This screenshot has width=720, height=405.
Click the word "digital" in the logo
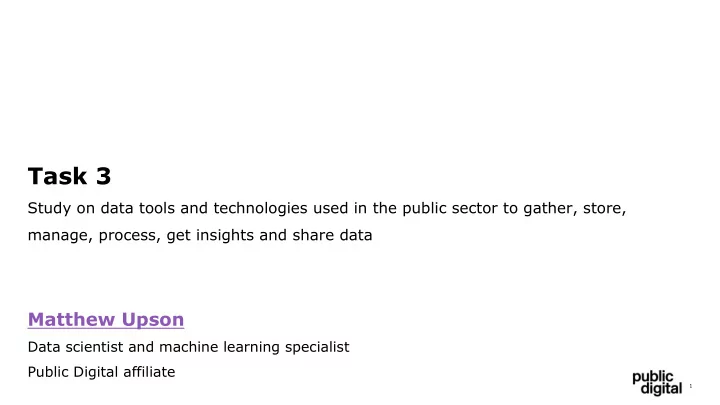[661, 389]
